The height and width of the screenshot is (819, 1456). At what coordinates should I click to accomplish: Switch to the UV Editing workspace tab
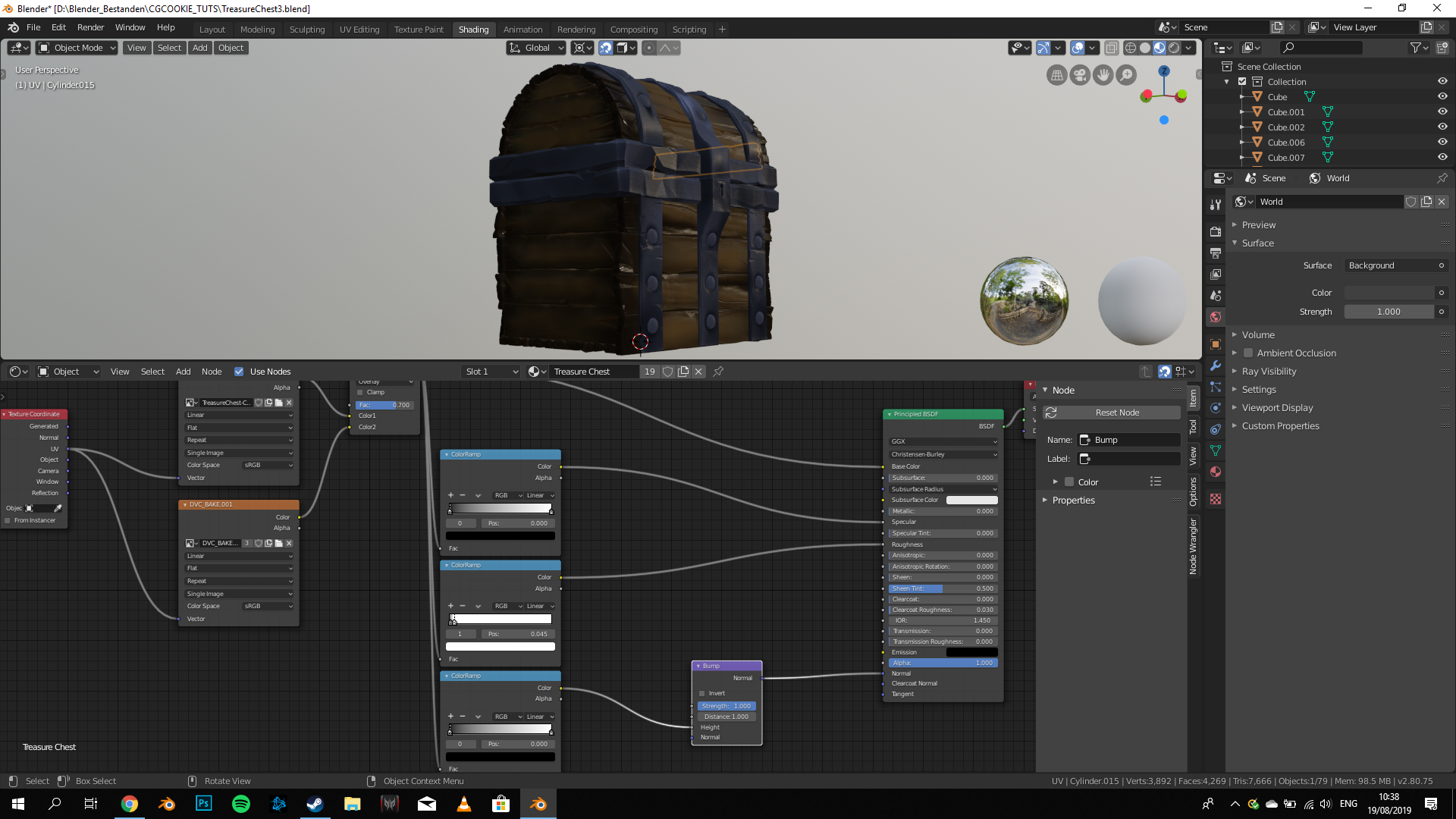pyautogui.click(x=359, y=30)
